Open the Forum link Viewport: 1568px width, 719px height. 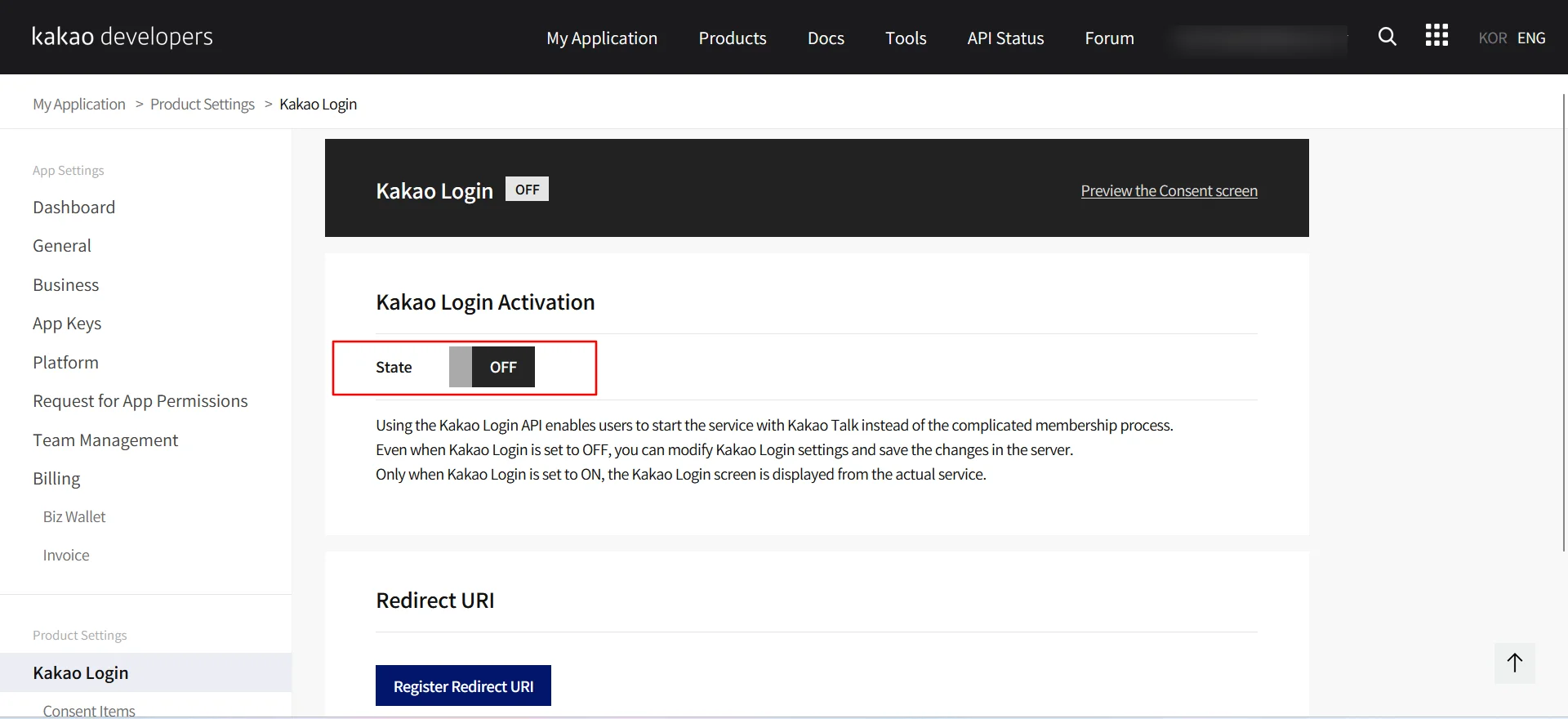1109,38
